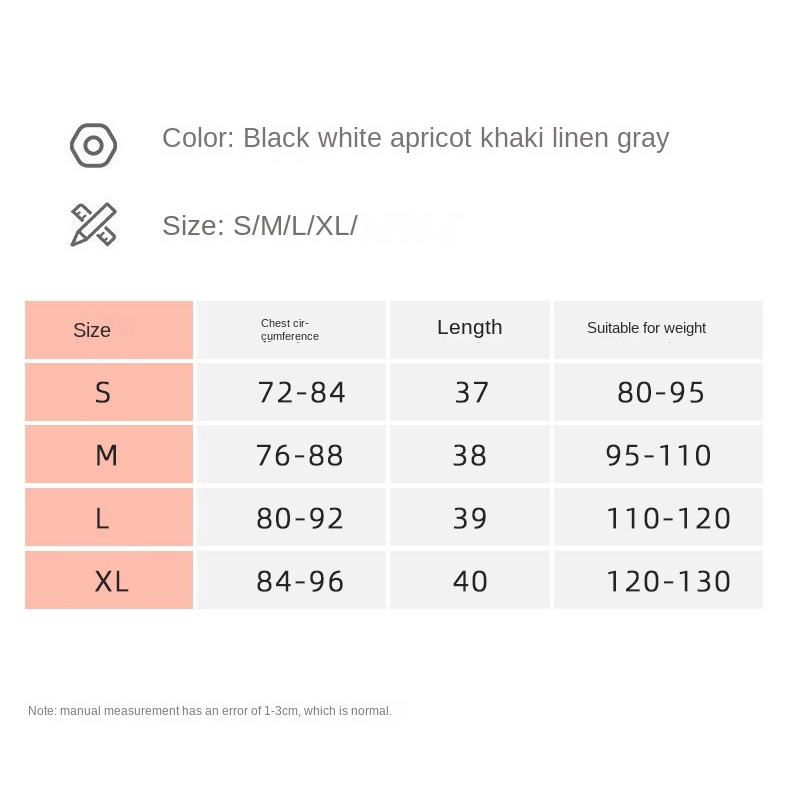Click the Suitable for weight header
This screenshot has height=790, width=790.
(646, 329)
